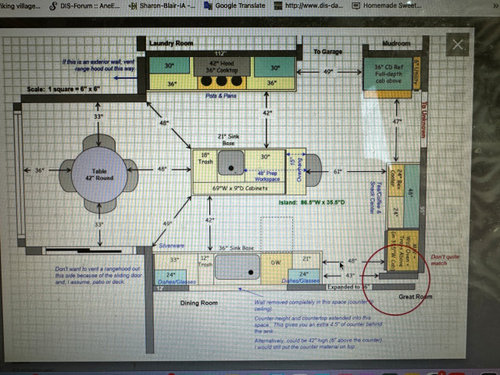Open the 'king village' bookmark
500x375 pixels.
coord(20,5)
